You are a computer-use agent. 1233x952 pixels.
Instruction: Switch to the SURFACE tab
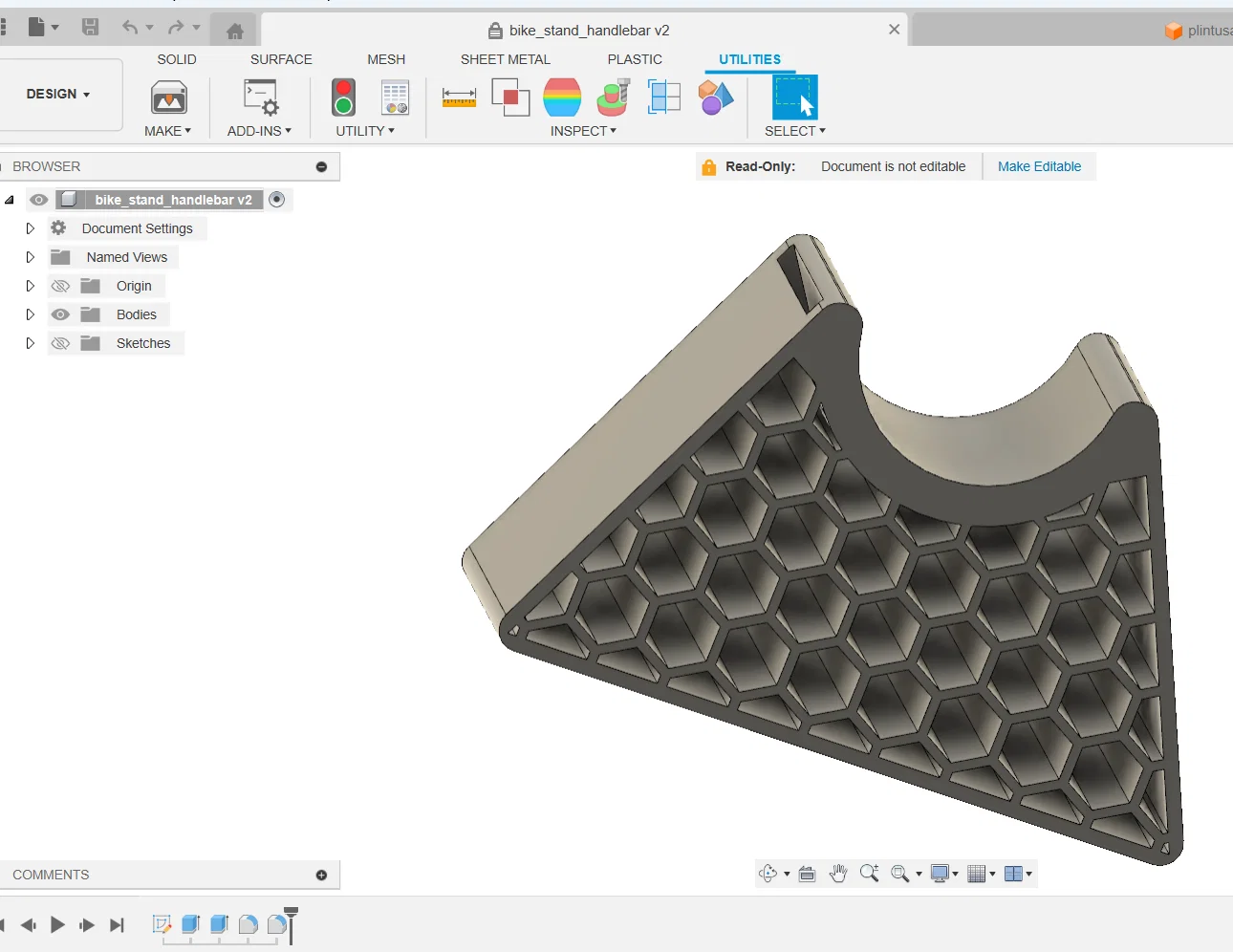click(x=281, y=59)
